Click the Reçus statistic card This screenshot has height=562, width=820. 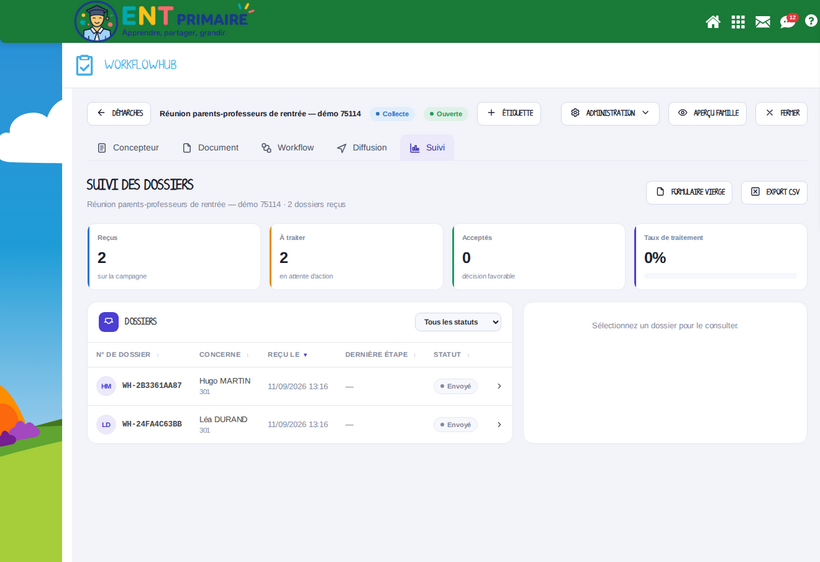click(174, 257)
